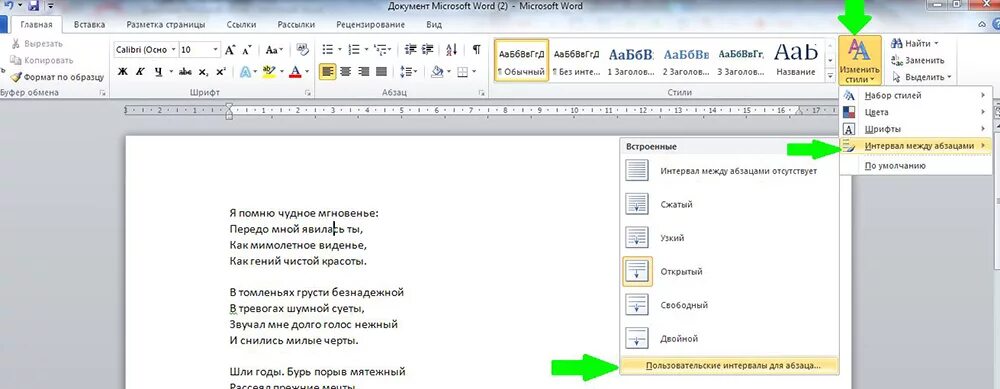
Task: Justify text alignment
Action: point(381,72)
